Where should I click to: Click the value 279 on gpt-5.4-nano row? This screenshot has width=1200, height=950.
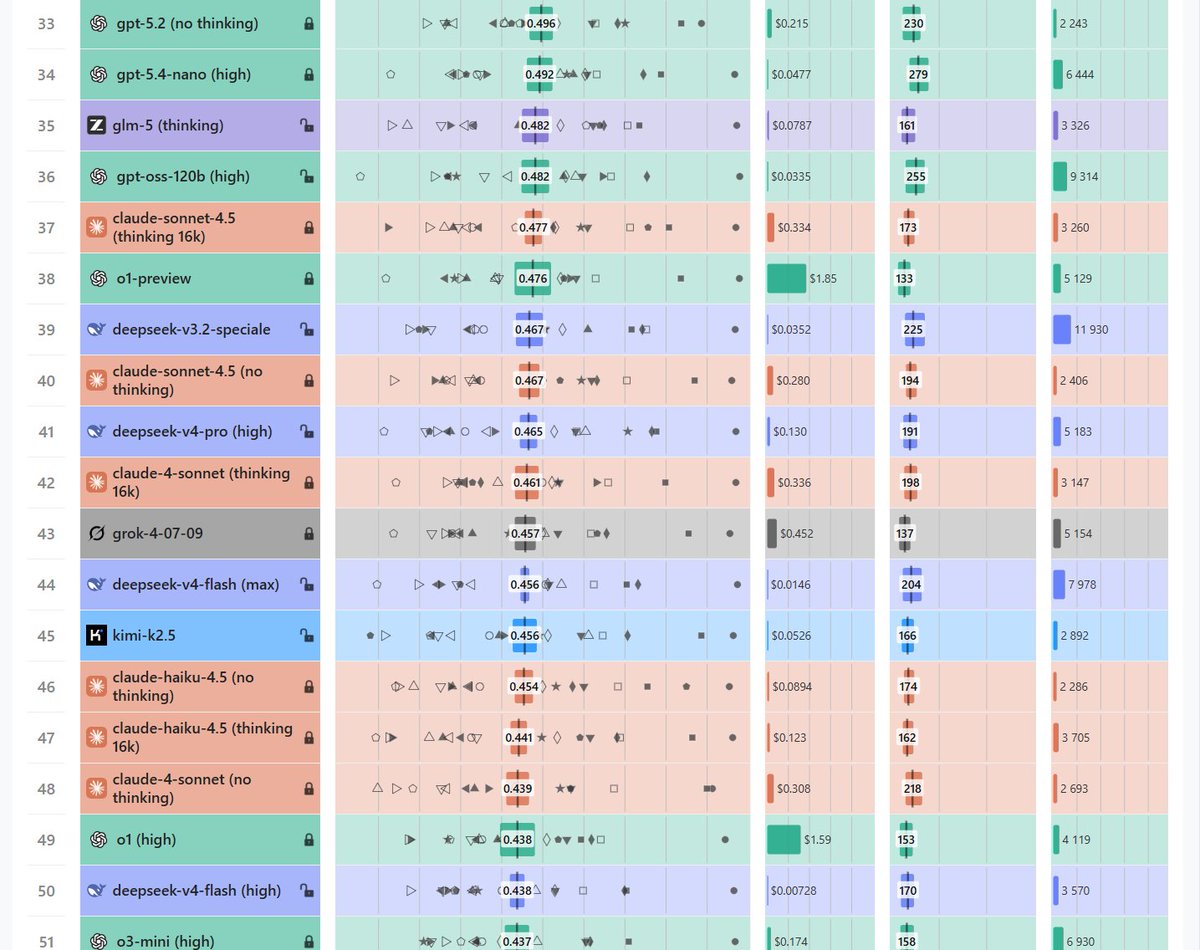(919, 74)
